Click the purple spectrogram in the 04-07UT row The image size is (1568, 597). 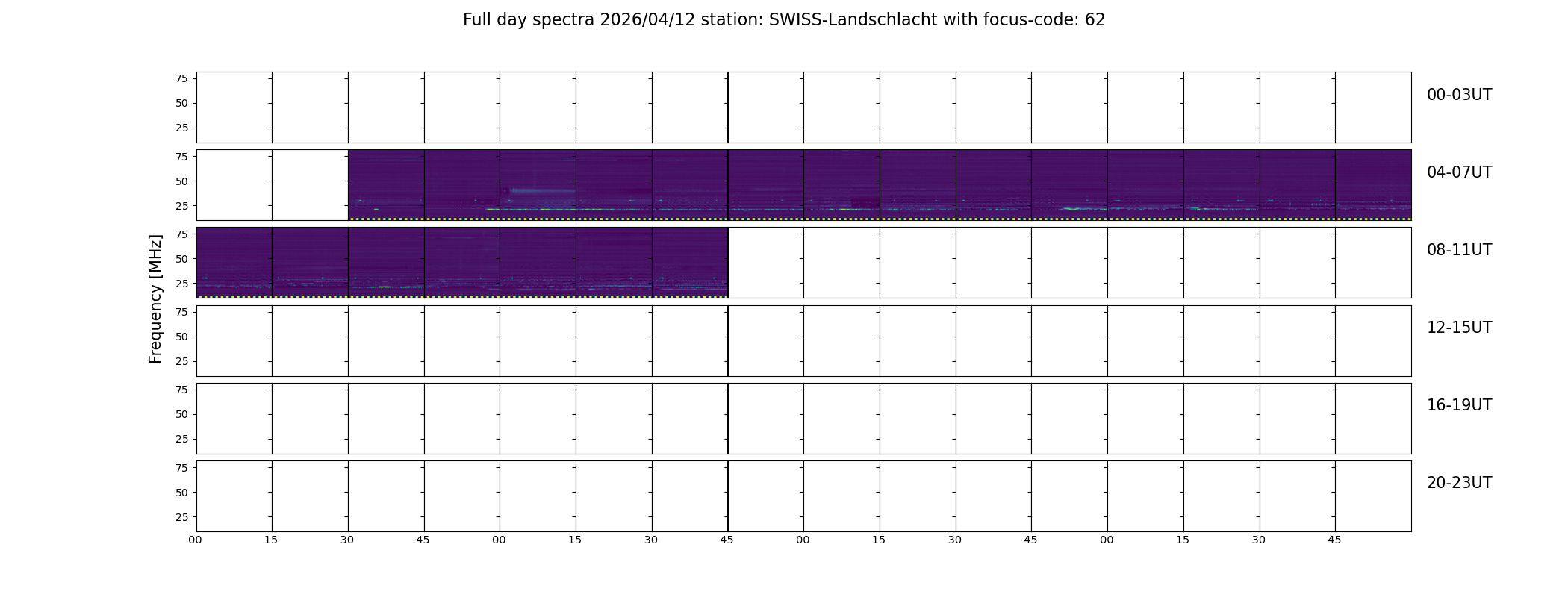880,184
